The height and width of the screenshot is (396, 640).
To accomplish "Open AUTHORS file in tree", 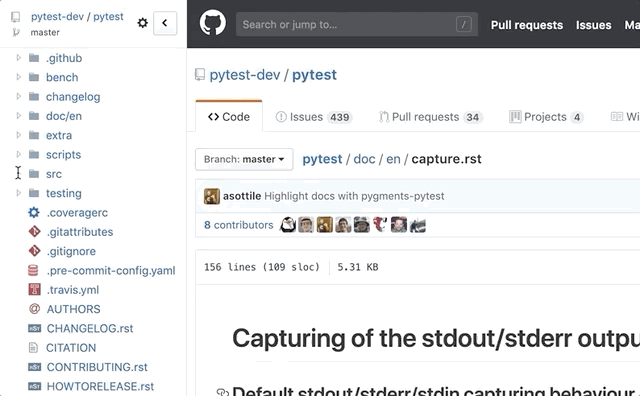I will tap(73, 309).
